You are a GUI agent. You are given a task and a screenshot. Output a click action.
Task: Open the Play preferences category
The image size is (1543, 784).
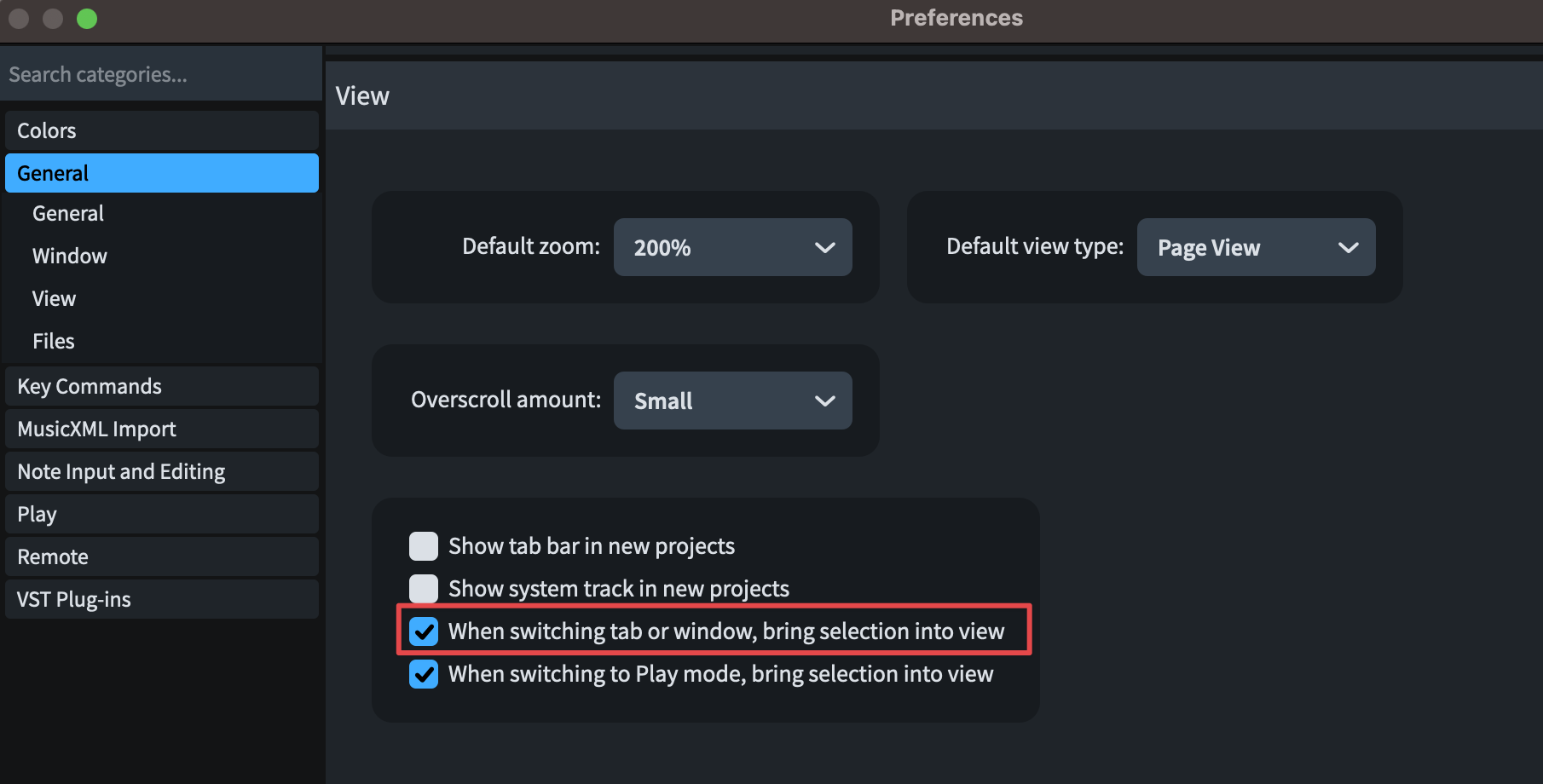(x=161, y=514)
